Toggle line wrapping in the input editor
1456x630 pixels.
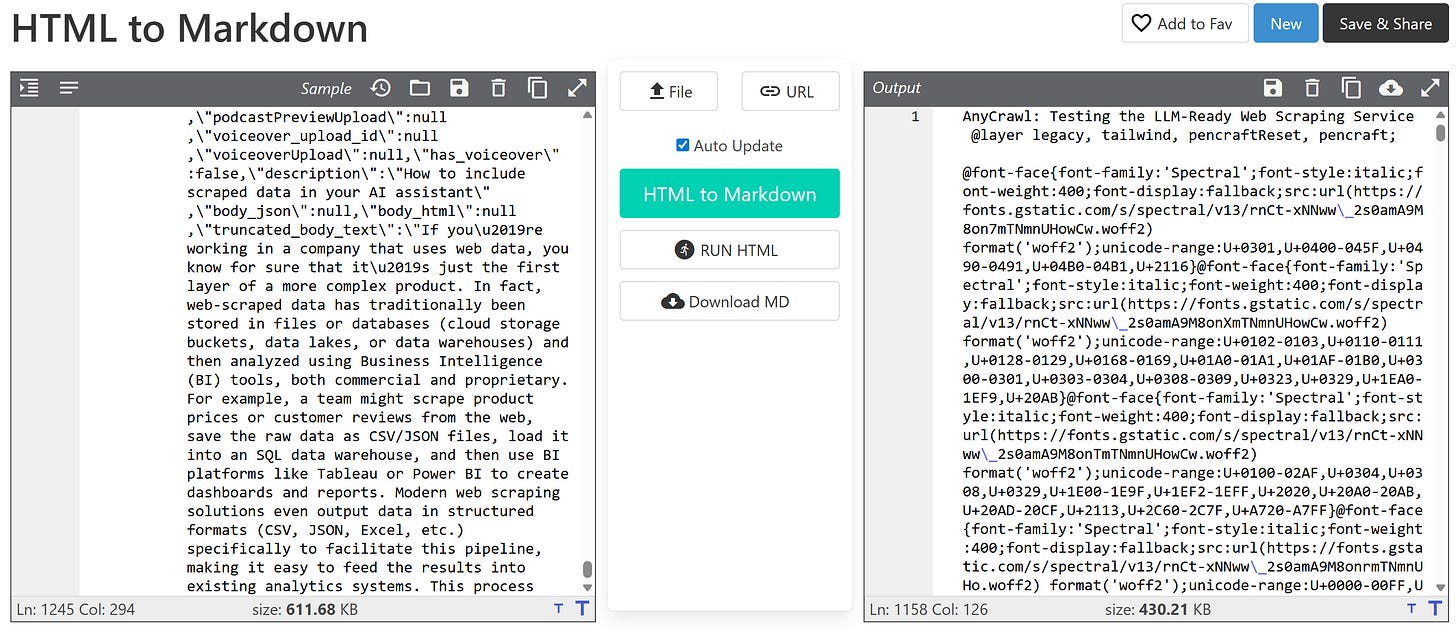coord(68,88)
